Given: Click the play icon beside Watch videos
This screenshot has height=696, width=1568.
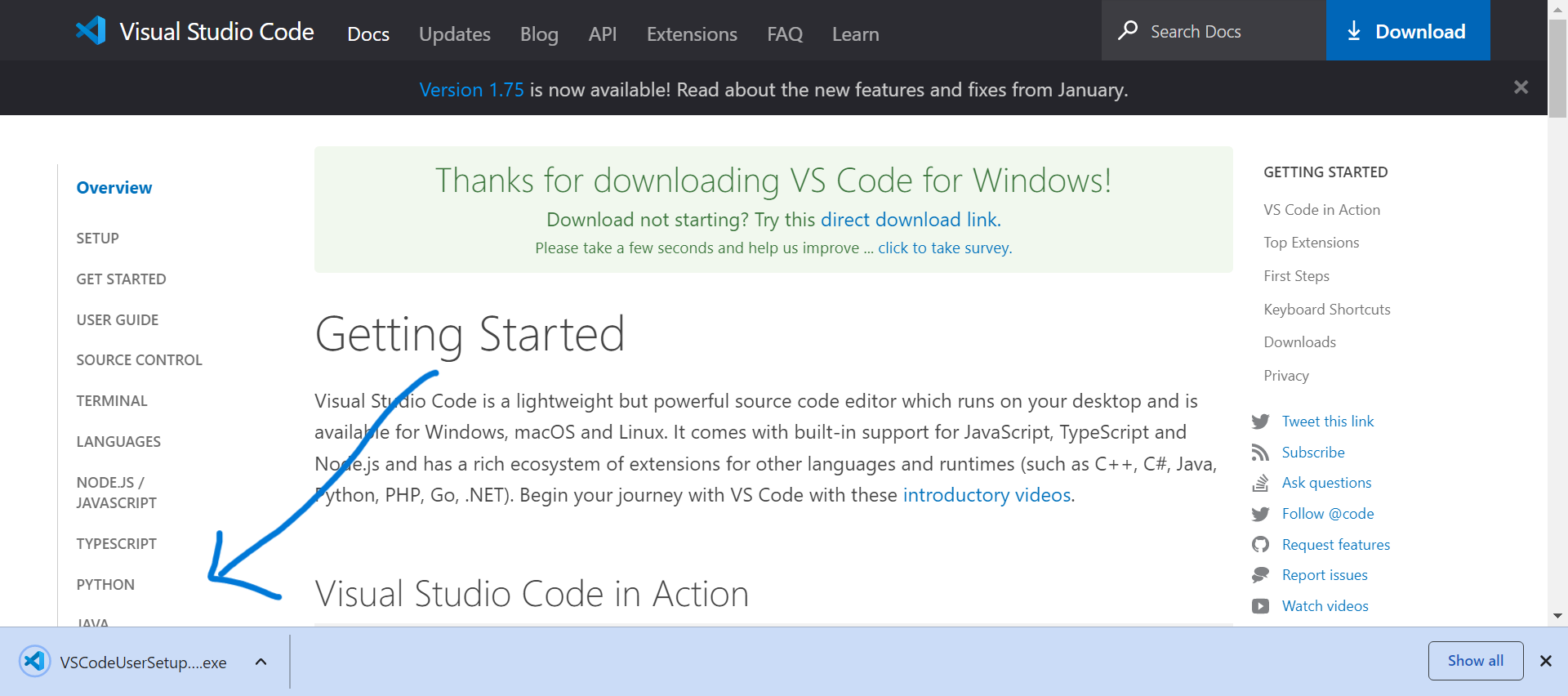Looking at the screenshot, I should 1260,606.
